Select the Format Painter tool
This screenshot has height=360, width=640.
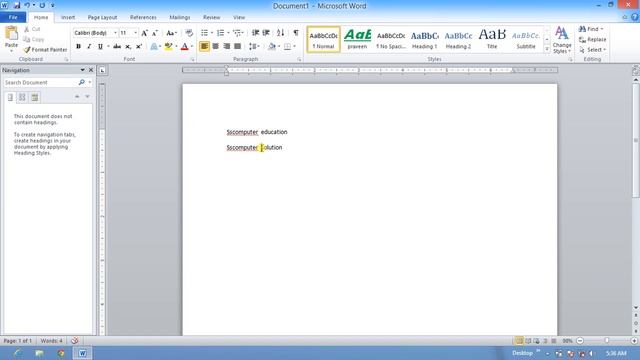point(45,49)
